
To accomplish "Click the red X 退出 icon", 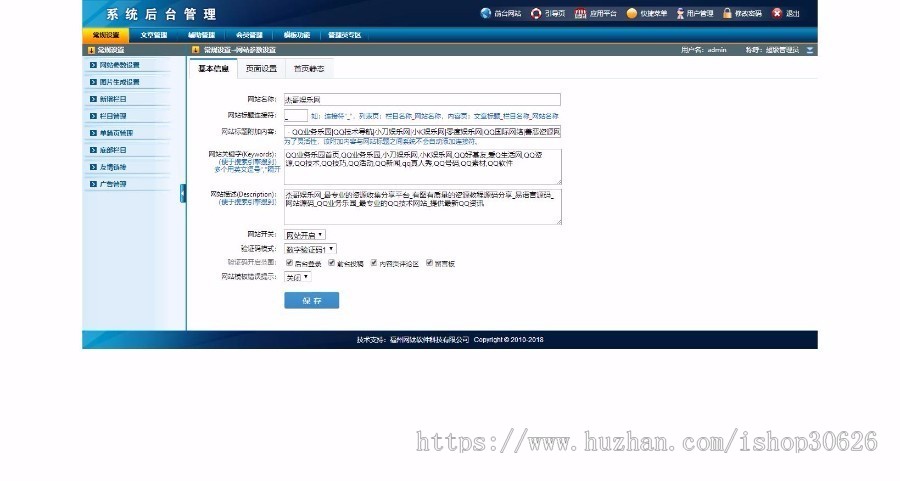I will coord(777,13).
